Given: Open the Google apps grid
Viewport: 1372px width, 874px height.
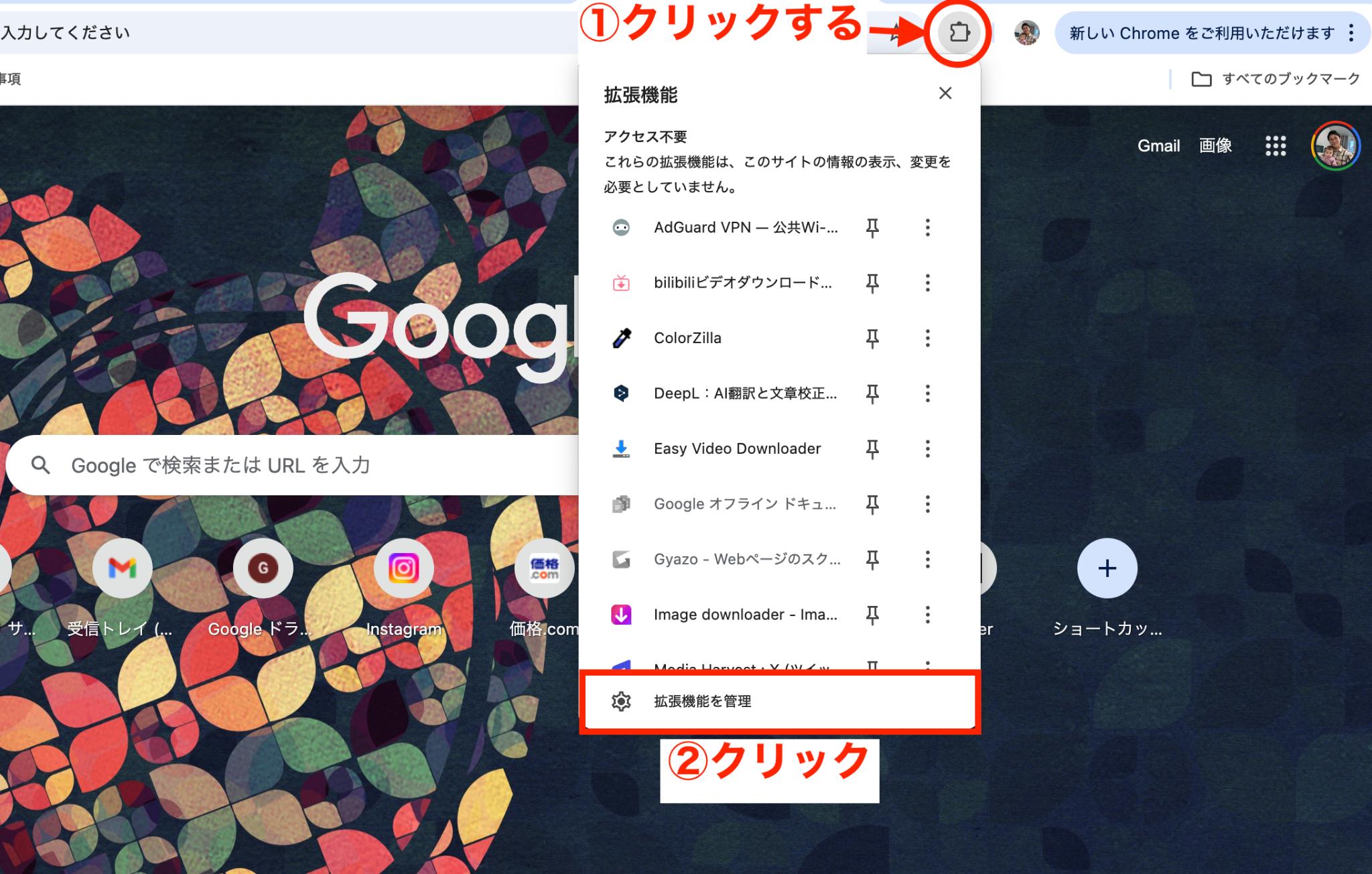Looking at the screenshot, I should pos(1276,145).
